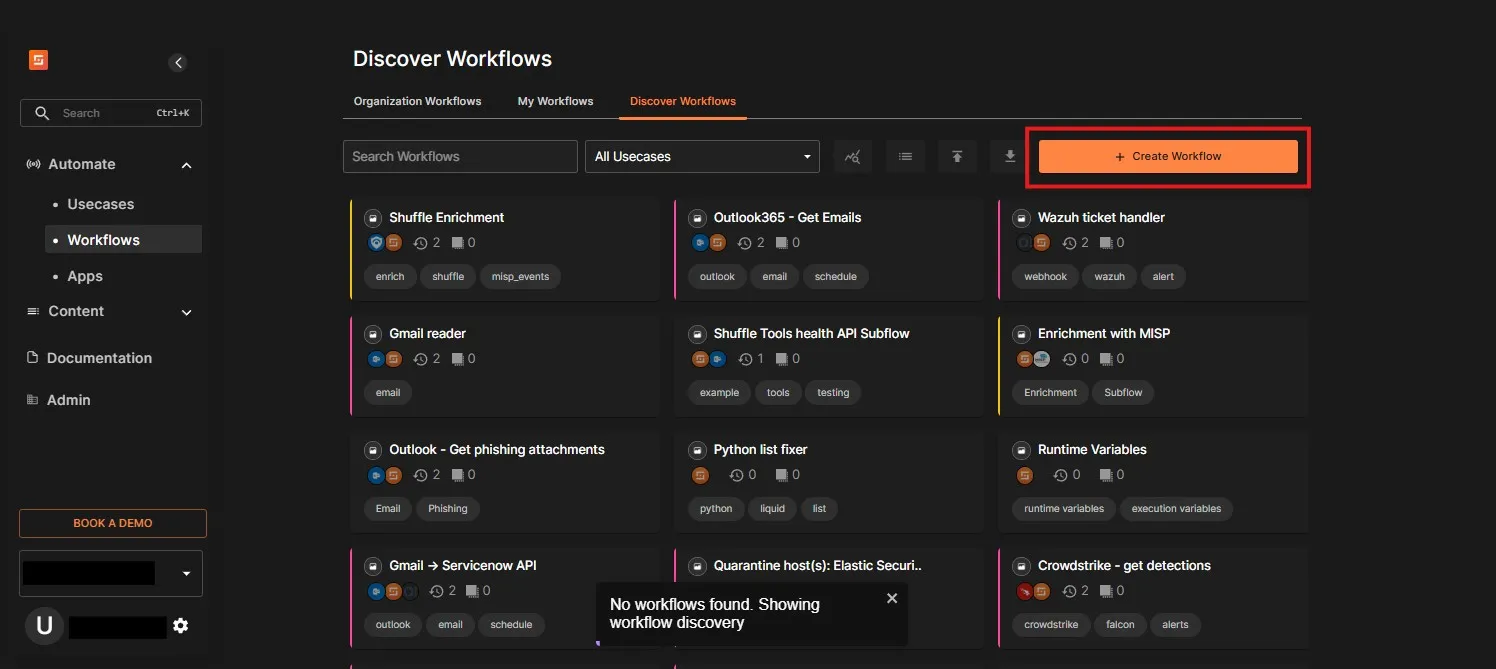Switch to My Workflows tab
The height and width of the screenshot is (669, 1496).
555,101
